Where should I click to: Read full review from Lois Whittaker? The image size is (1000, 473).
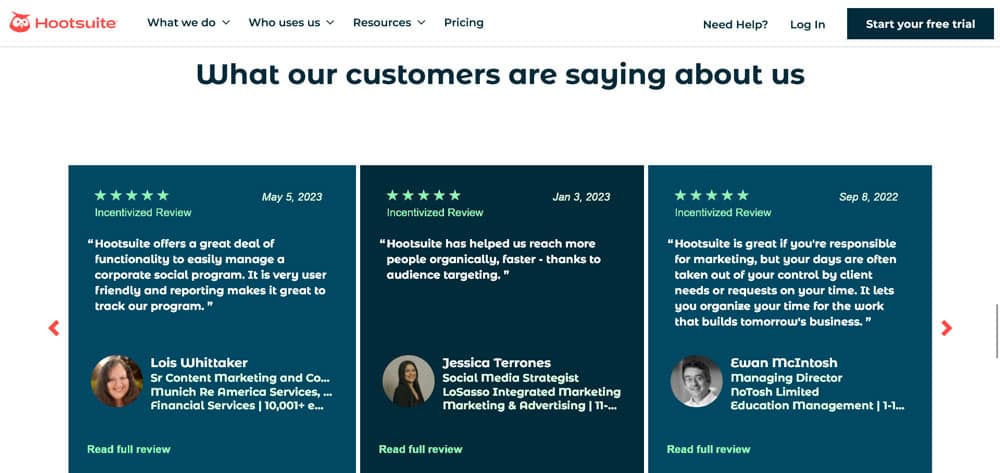(129, 449)
